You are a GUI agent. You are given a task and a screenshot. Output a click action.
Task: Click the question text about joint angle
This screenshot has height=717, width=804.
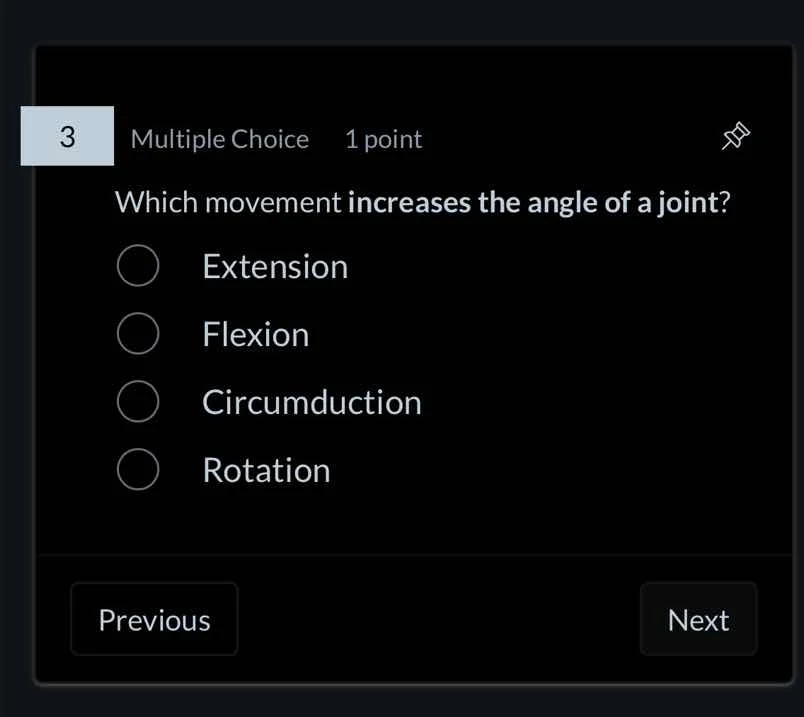click(422, 202)
